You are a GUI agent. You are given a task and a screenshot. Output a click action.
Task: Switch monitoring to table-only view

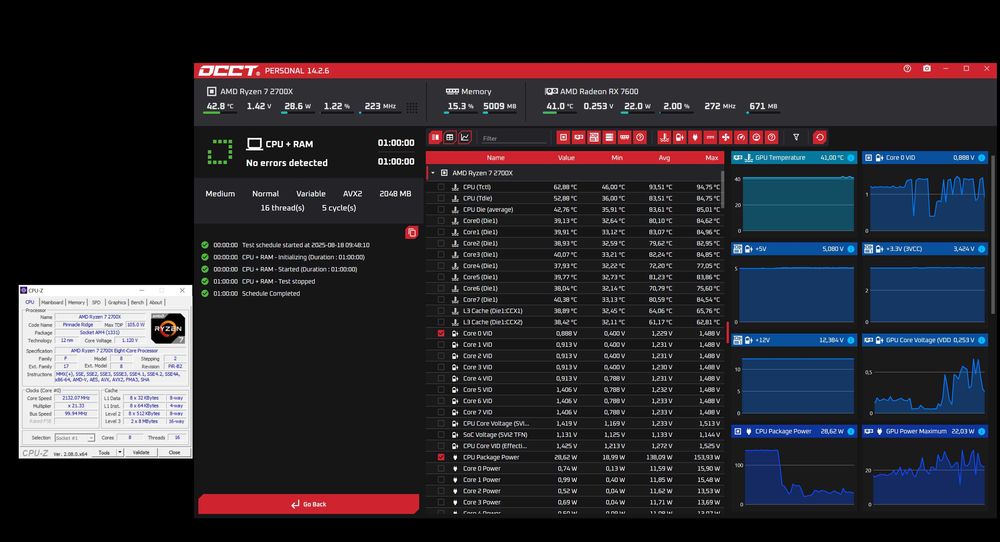pos(450,137)
